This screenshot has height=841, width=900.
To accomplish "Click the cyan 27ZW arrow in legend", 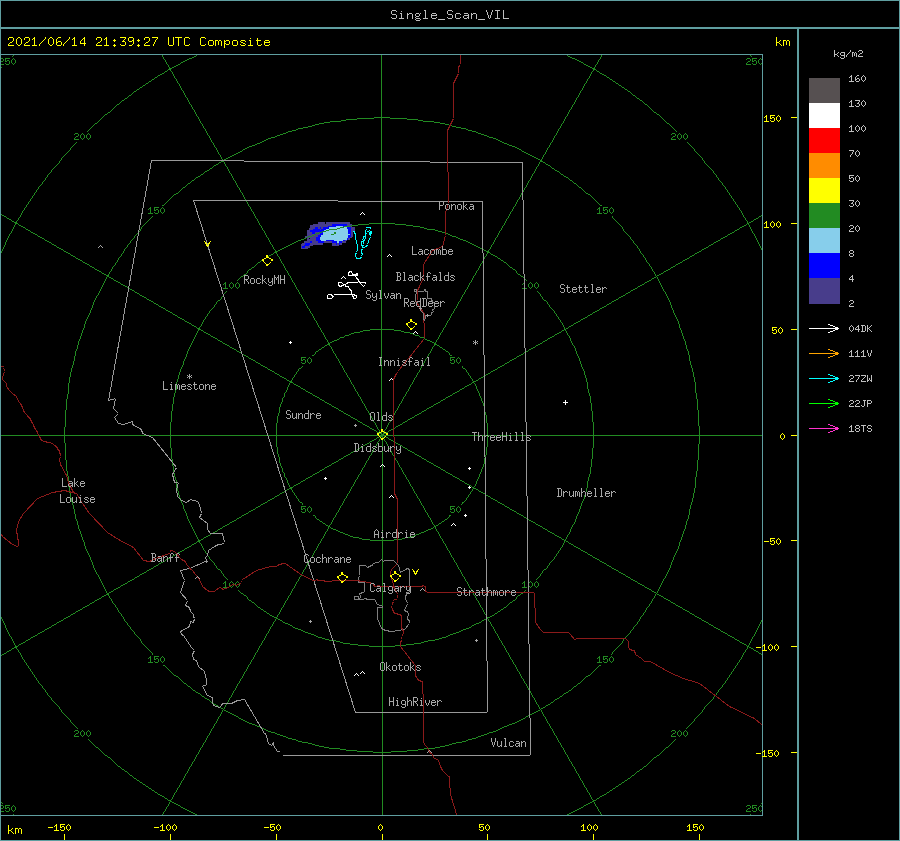I will pyautogui.click(x=824, y=379).
